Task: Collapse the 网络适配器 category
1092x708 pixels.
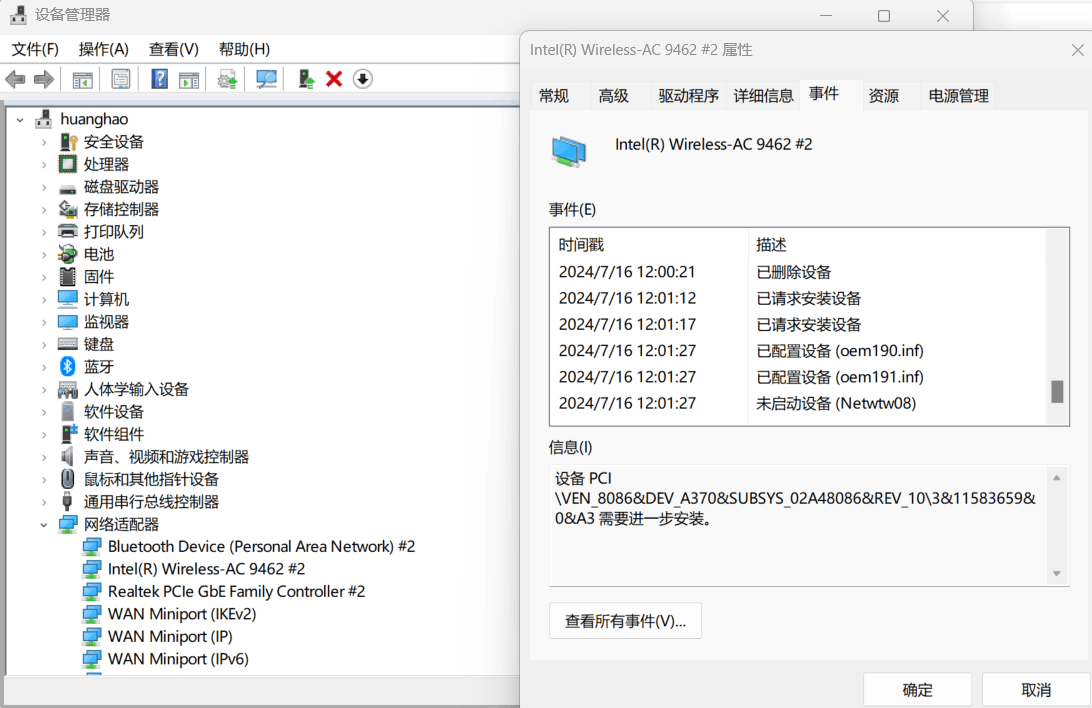Action: tap(44, 524)
